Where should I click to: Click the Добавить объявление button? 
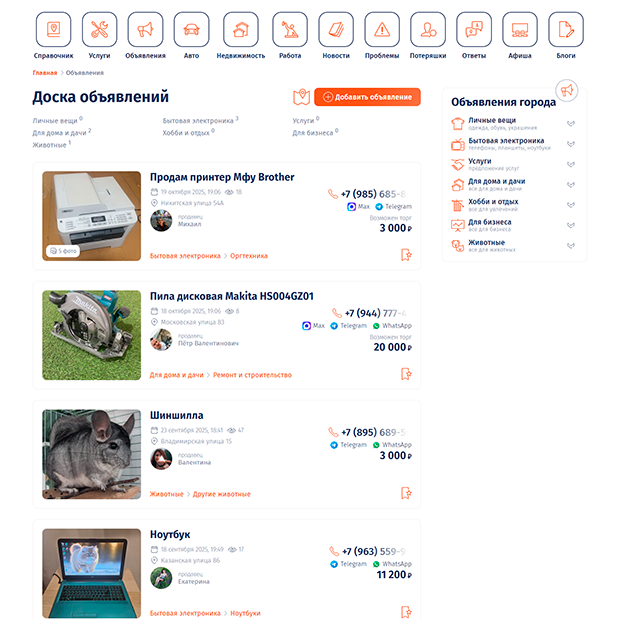pos(367,97)
